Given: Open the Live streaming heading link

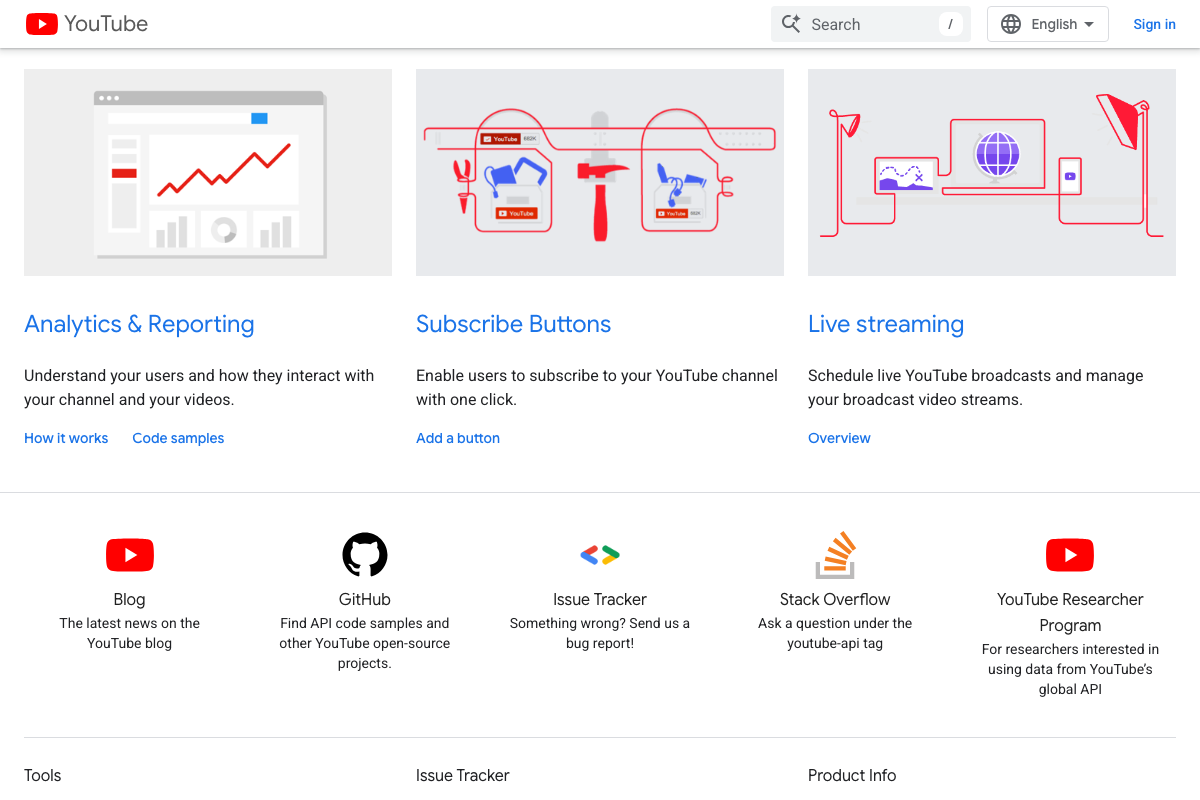Looking at the screenshot, I should 886,324.
